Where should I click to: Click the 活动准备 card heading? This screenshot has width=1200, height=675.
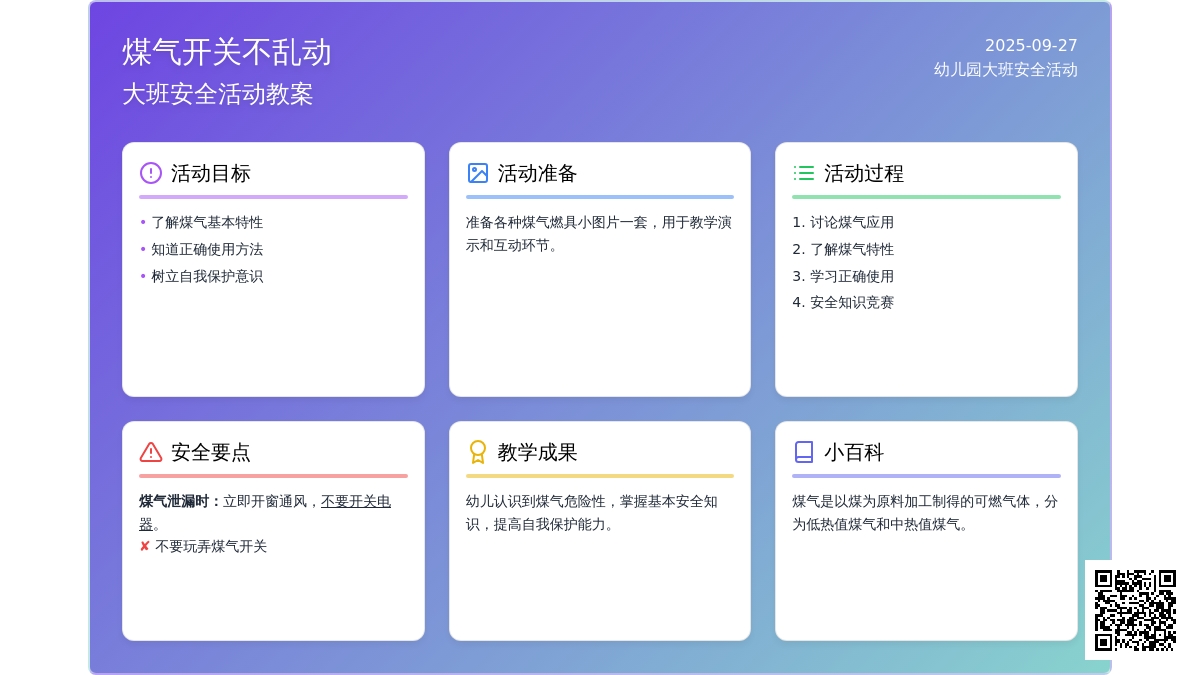pos(537,173)
